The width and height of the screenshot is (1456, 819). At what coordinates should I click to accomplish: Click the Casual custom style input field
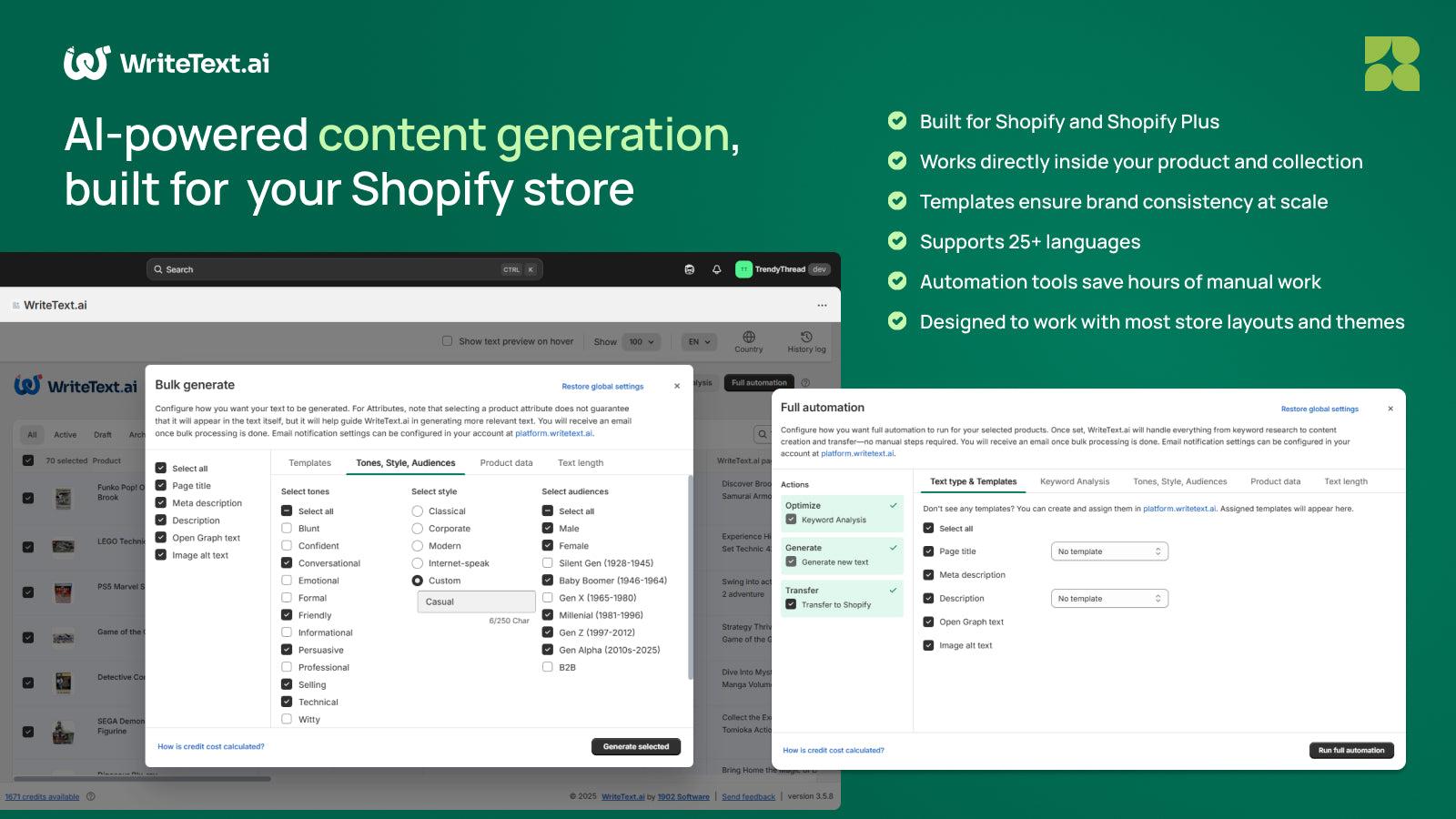point(475,601)
